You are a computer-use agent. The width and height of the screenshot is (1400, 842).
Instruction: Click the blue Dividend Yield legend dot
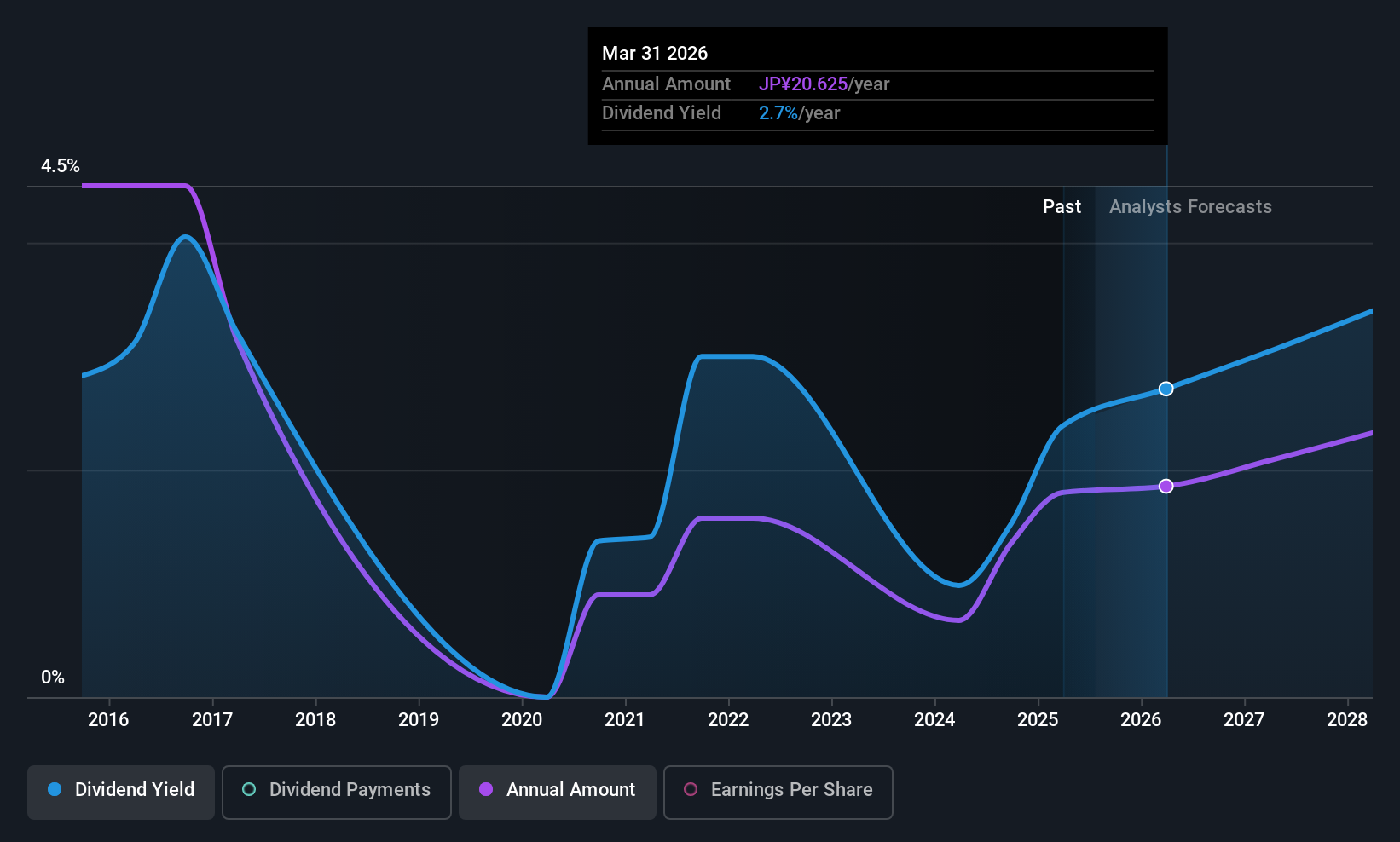[55, 789]
